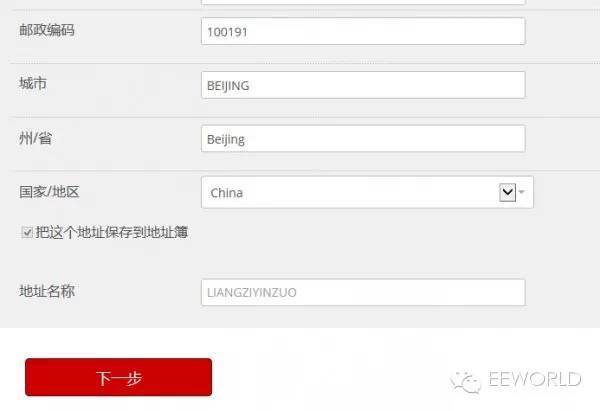The height and width of the screenshot is (411, 600).
Task: Focus the city field containing BEIJING
Action: point(363,85)
